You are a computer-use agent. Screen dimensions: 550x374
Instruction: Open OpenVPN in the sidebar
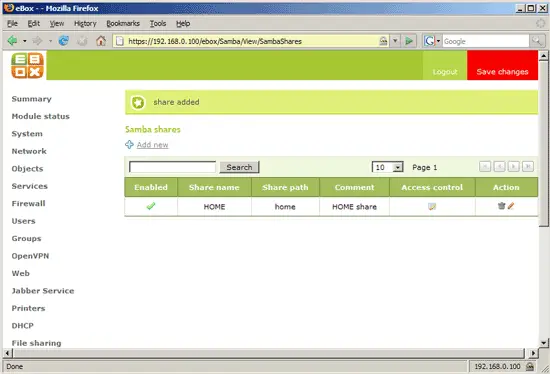coord(30,256)
